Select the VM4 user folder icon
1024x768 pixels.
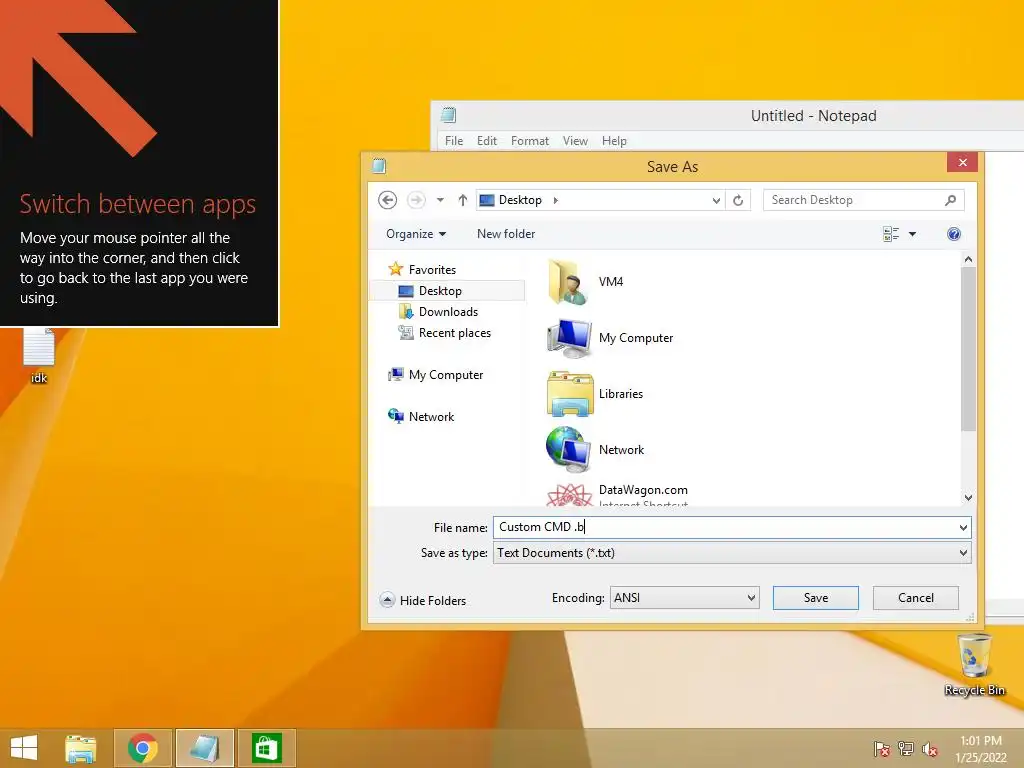click(569, 281)
